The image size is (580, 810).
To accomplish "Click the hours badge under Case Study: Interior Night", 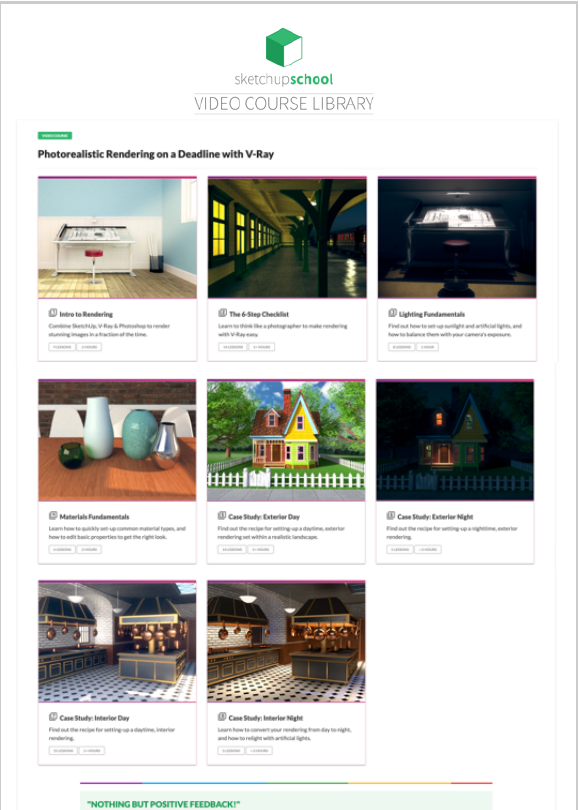I will click(259, 750).
